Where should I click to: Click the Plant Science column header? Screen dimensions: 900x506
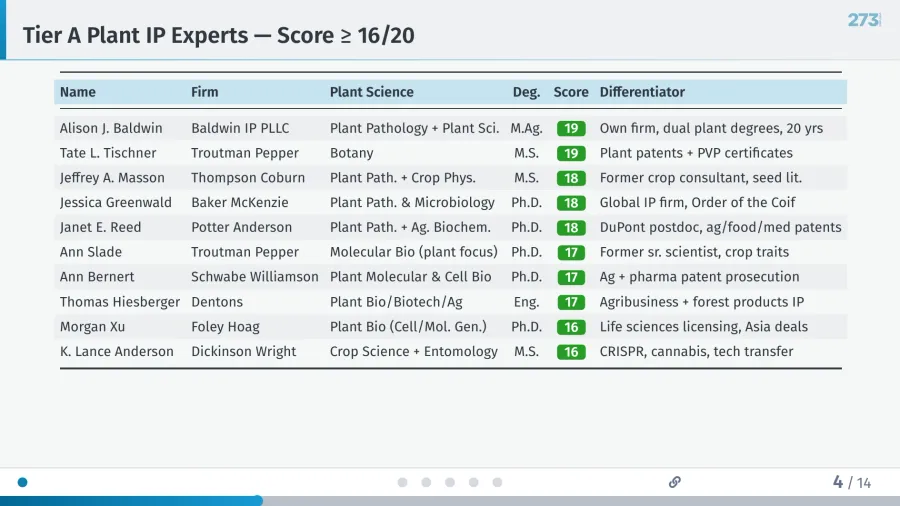click(371, 92)
